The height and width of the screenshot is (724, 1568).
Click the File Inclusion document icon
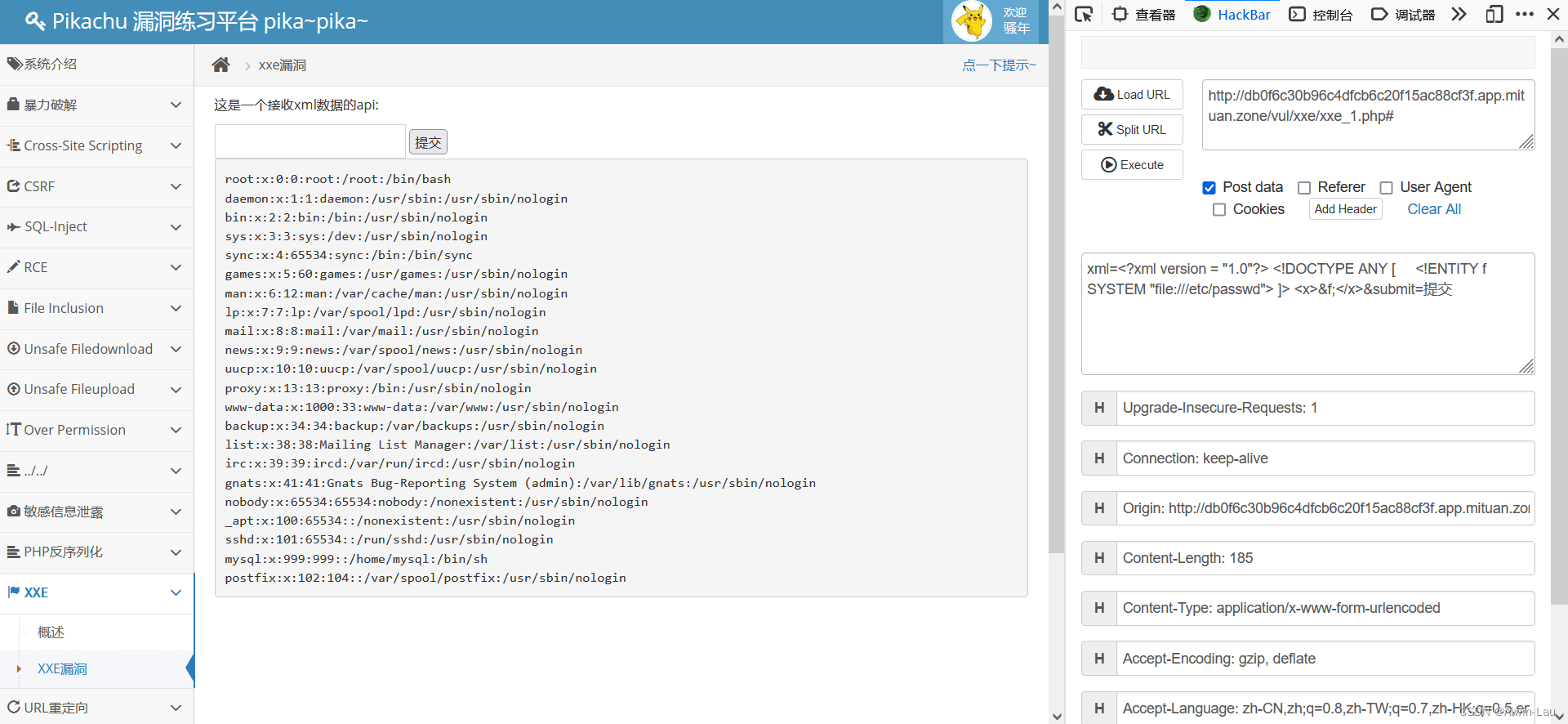(x=13, y=307)
